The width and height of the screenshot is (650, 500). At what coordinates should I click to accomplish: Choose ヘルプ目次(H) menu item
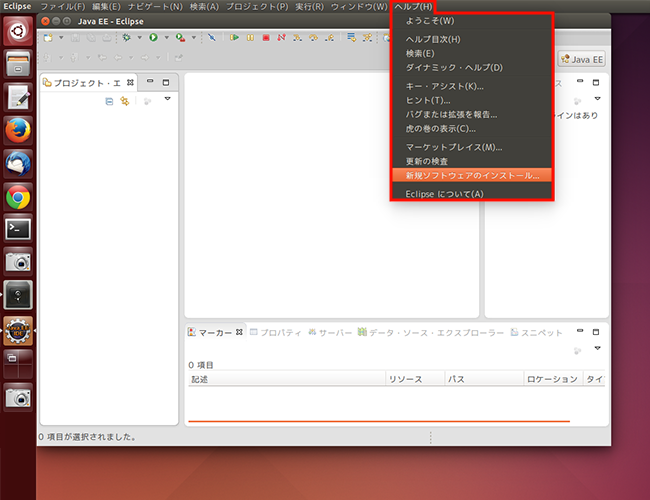pos(472,39)
